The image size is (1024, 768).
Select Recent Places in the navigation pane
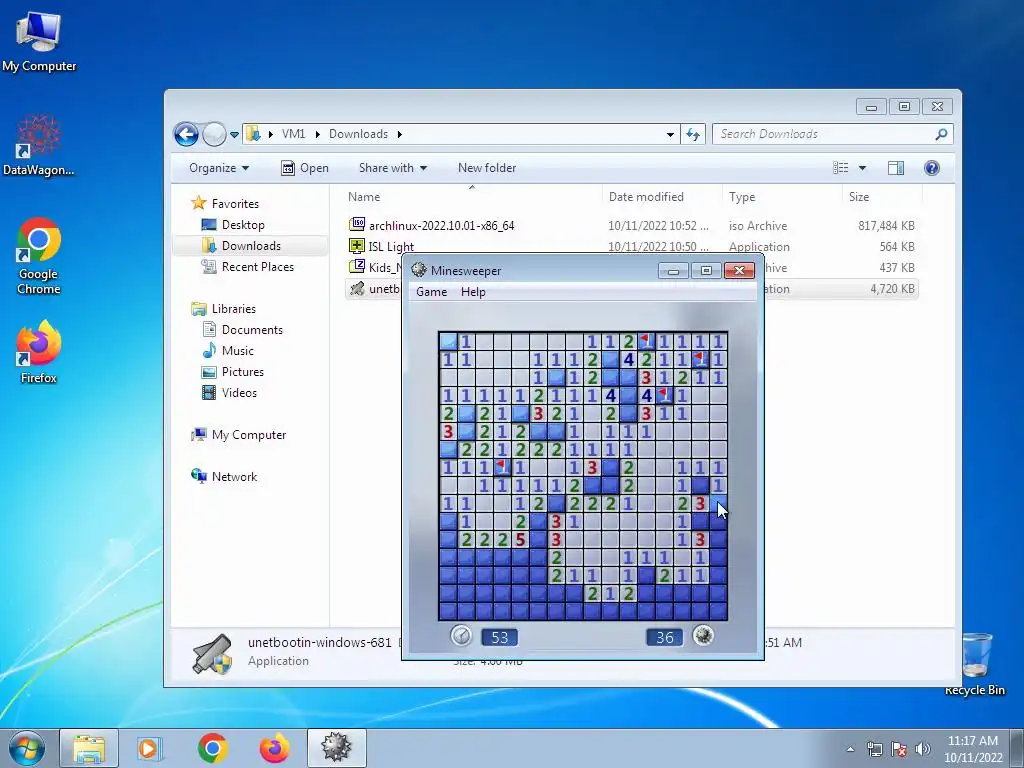point(248,266)
